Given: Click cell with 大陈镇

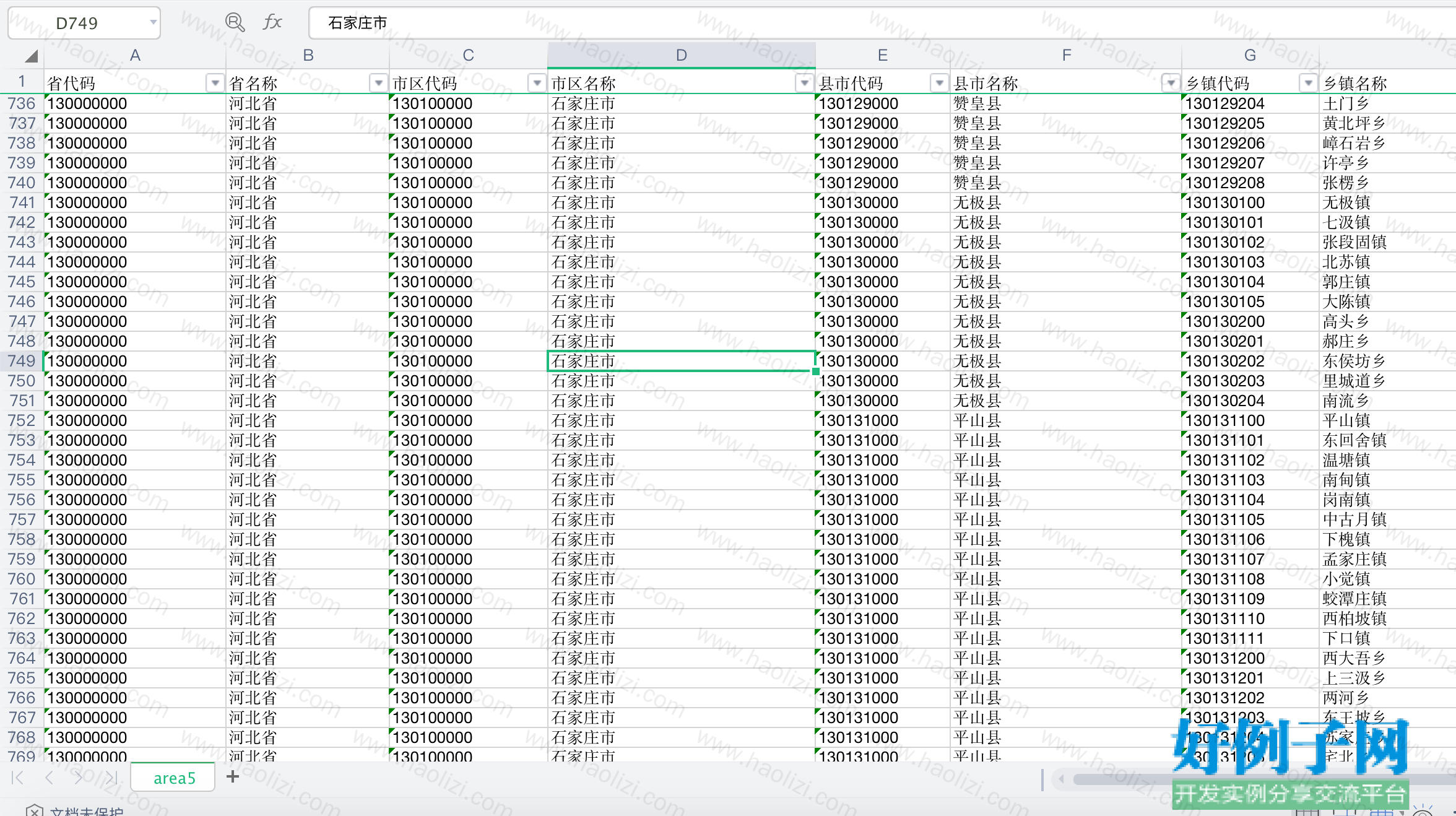Looking at the screenshot, I should tap(1387, 302).
